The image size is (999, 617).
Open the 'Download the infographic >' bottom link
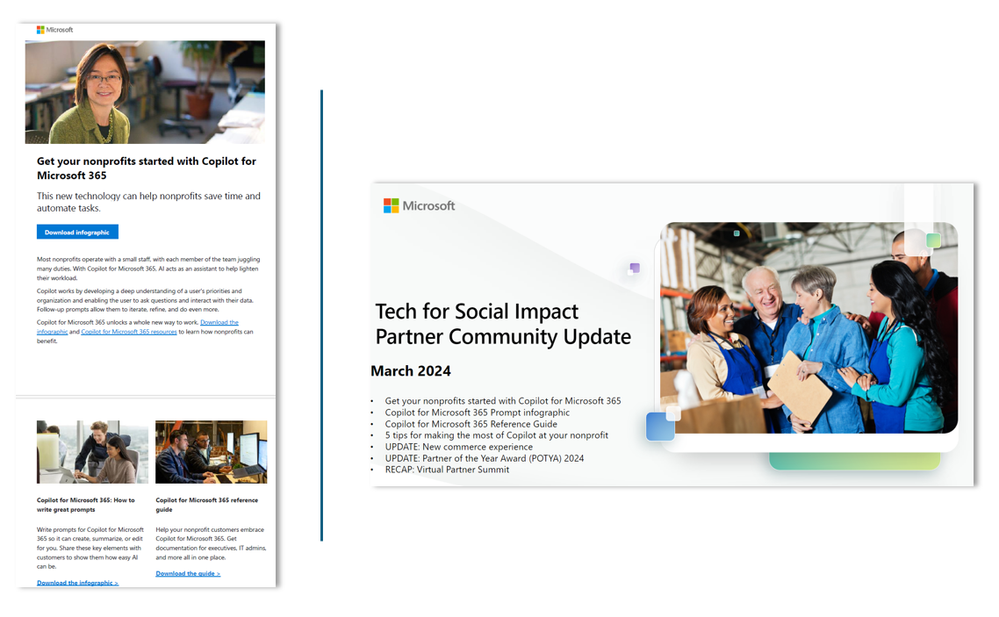pos(77,583)
